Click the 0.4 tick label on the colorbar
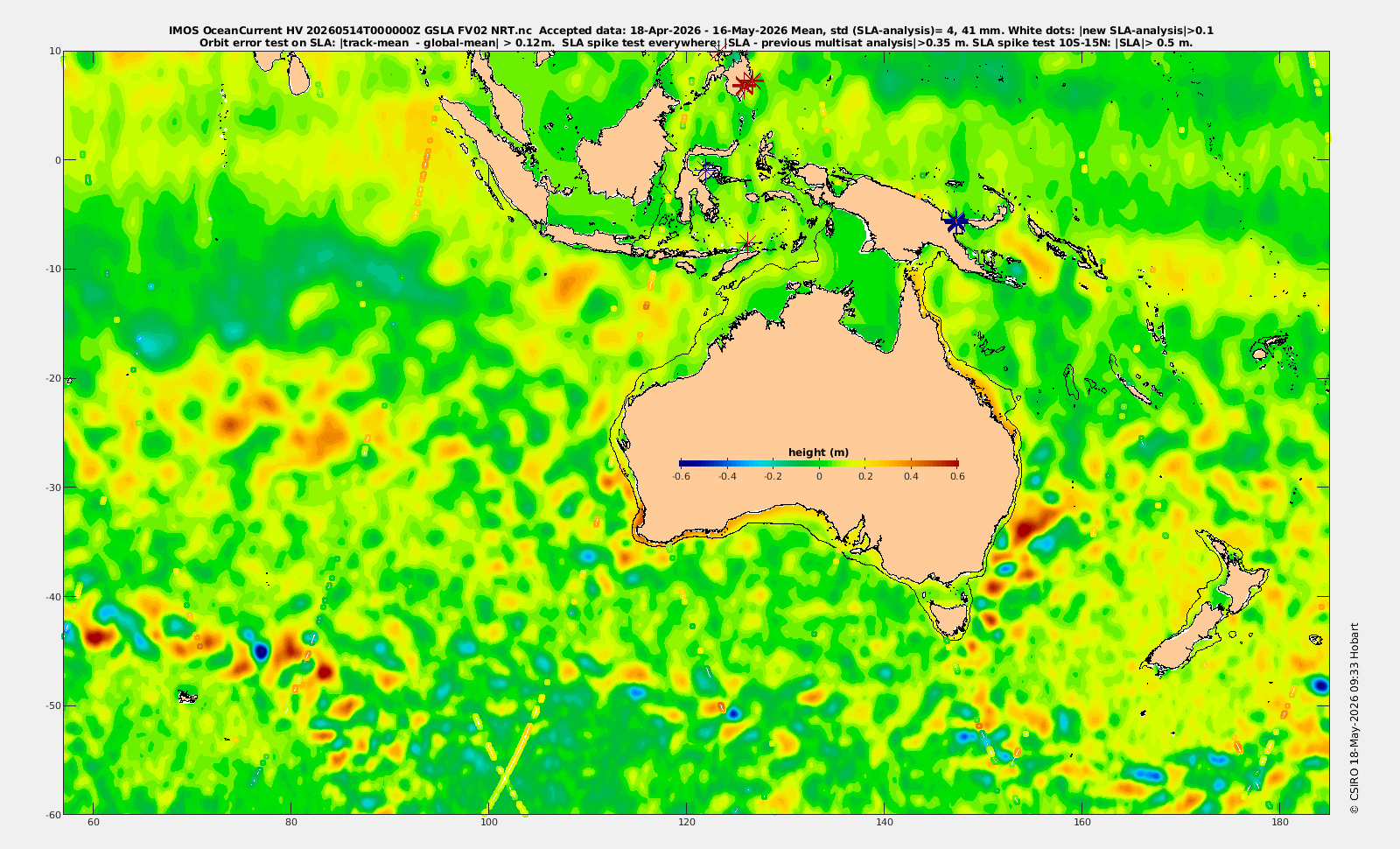The image size is (1400, 849). 911,476
